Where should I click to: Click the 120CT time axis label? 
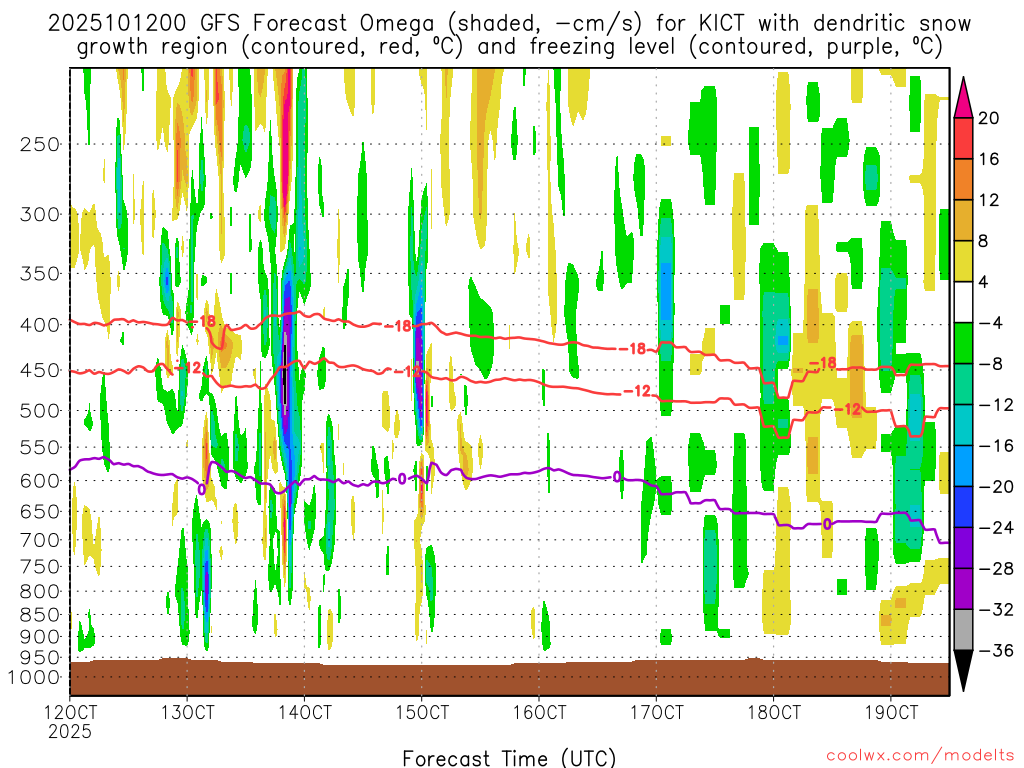(70, 712)
